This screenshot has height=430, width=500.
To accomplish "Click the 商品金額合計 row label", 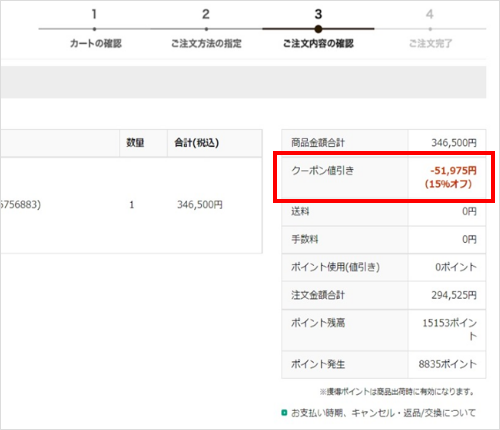I will point(318,143).
